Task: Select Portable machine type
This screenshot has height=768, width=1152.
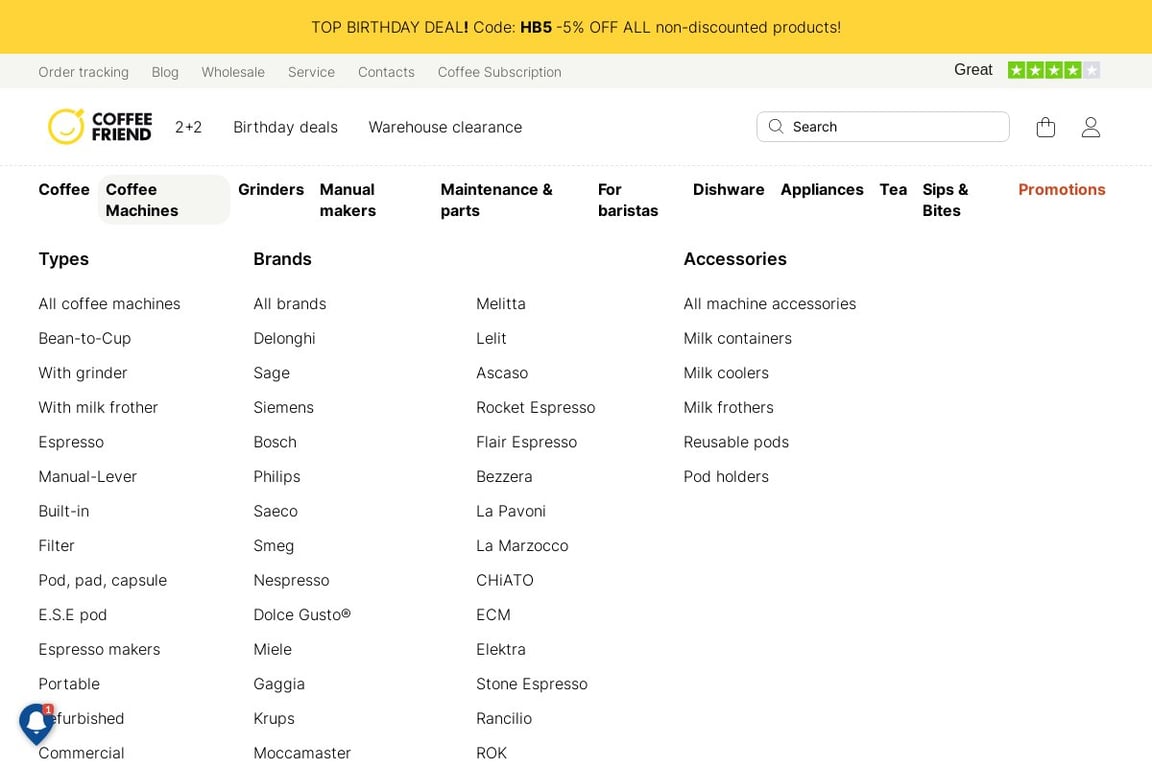Action: coord(68,683)
